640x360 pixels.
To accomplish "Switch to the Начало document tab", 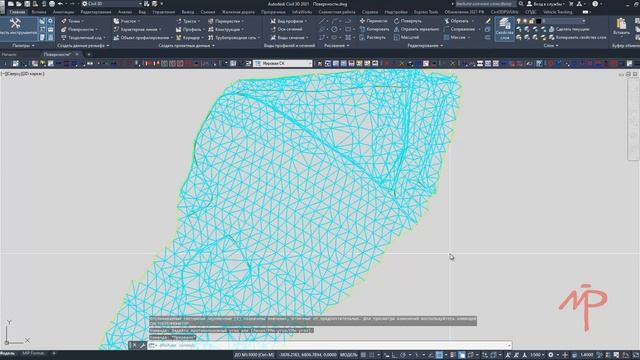I will point(9,54).
